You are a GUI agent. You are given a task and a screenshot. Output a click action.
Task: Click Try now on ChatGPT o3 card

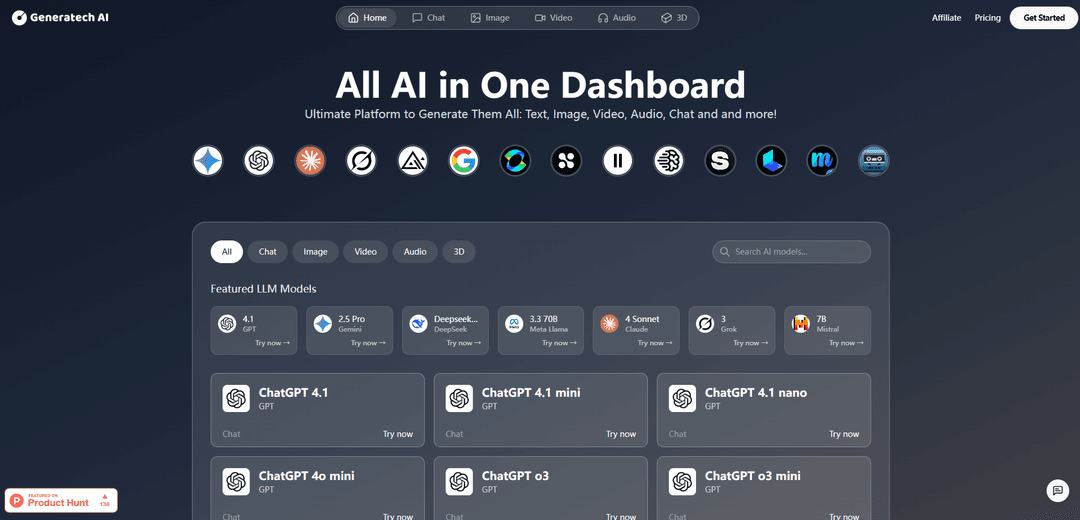pyautogui.click(x=621, y=516)
